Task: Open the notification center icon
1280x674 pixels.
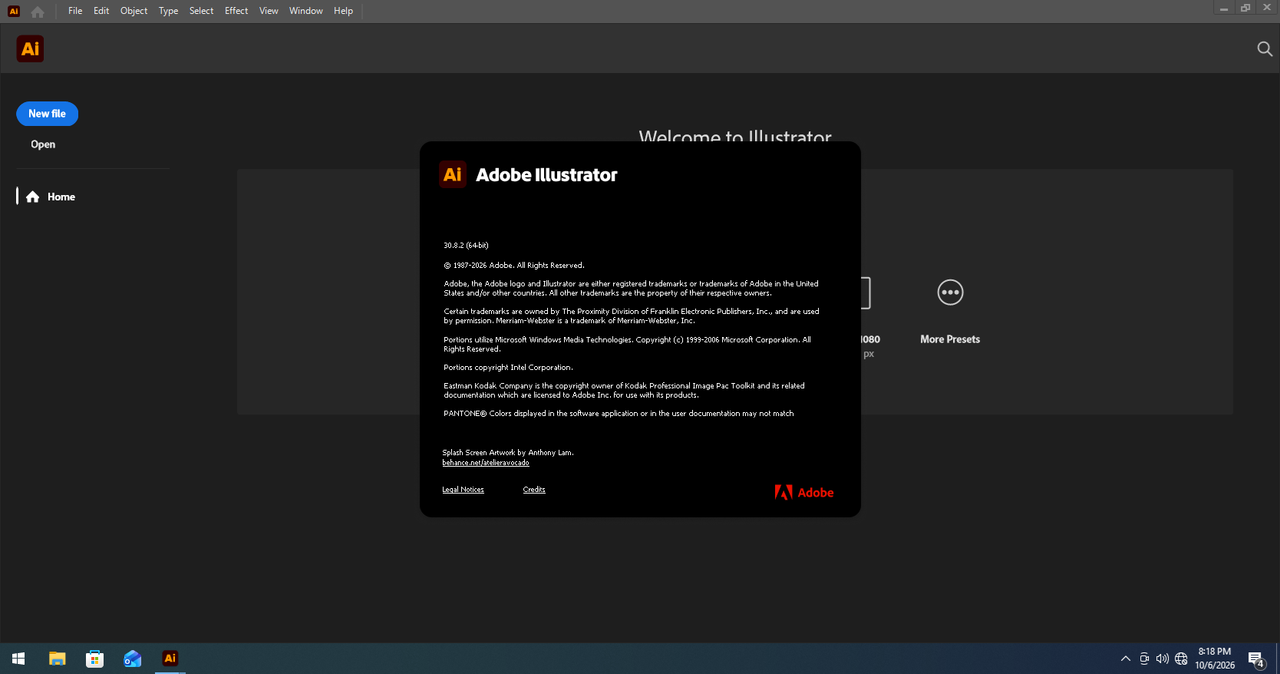Action: coord(1256,659)
